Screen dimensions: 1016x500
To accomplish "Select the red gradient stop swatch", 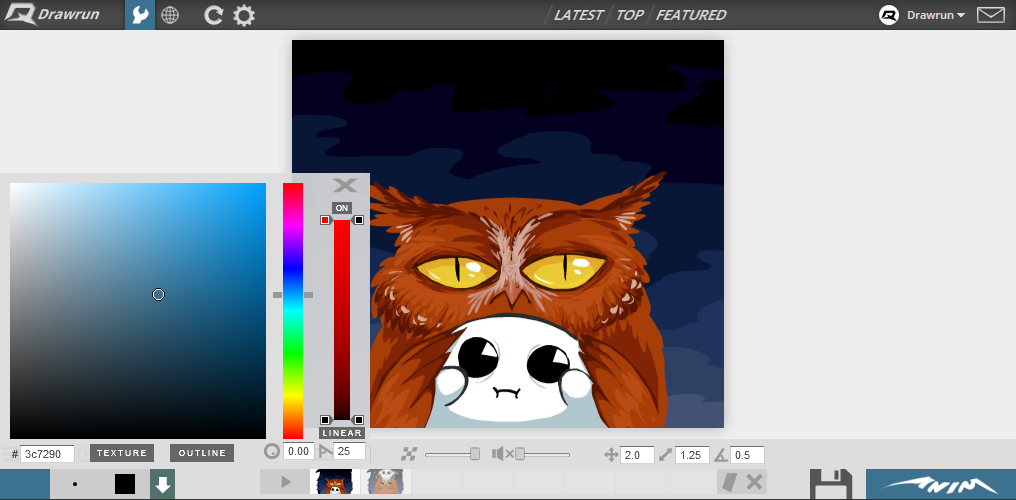I will point(325,220).
